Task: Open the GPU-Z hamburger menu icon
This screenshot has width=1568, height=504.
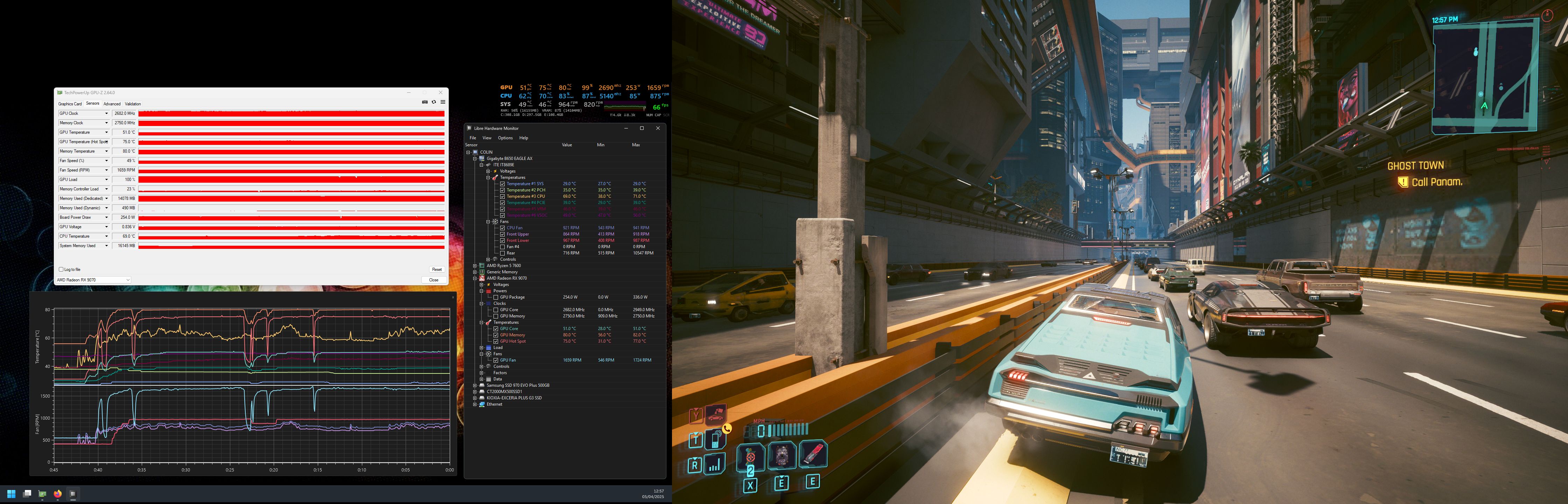Action: click(442, 102)
